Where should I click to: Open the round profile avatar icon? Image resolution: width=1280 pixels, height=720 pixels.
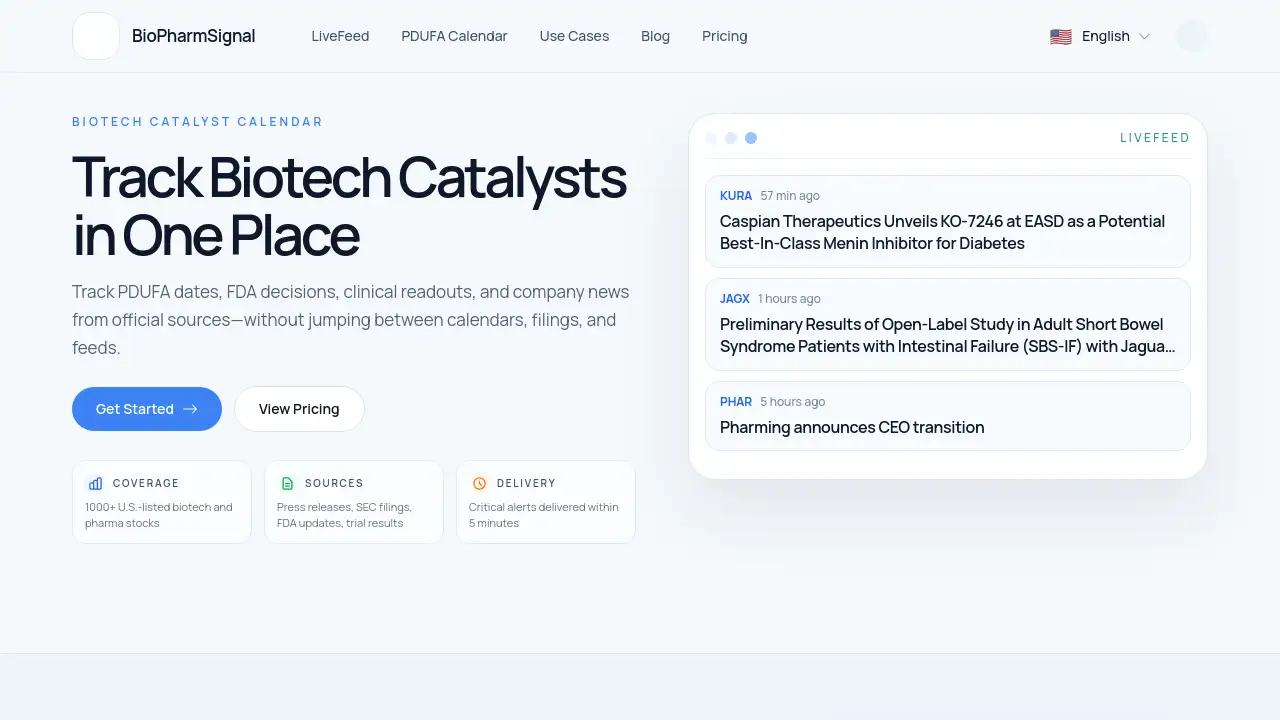tap(1192, 36)
